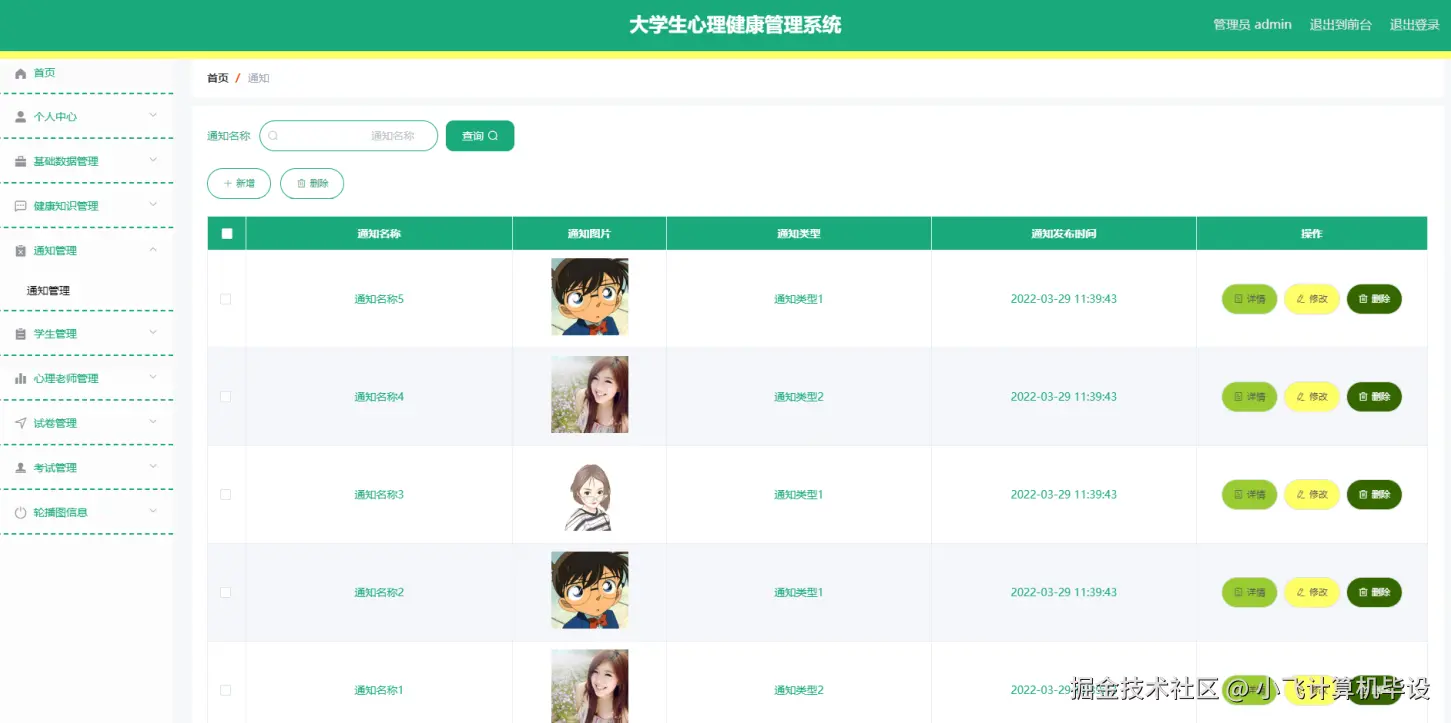Click the chat icon beside 健康知识管理
The width and height of the screenshot is (1451, 723).
[20, 206]
